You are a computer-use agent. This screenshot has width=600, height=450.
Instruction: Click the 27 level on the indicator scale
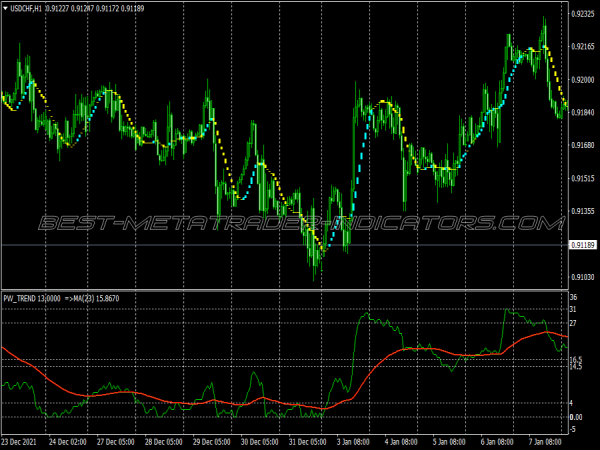(573, 323)
